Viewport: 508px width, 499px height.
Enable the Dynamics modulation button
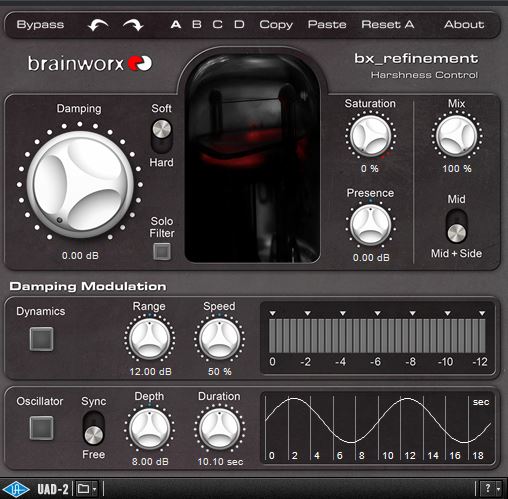(41, 339)
